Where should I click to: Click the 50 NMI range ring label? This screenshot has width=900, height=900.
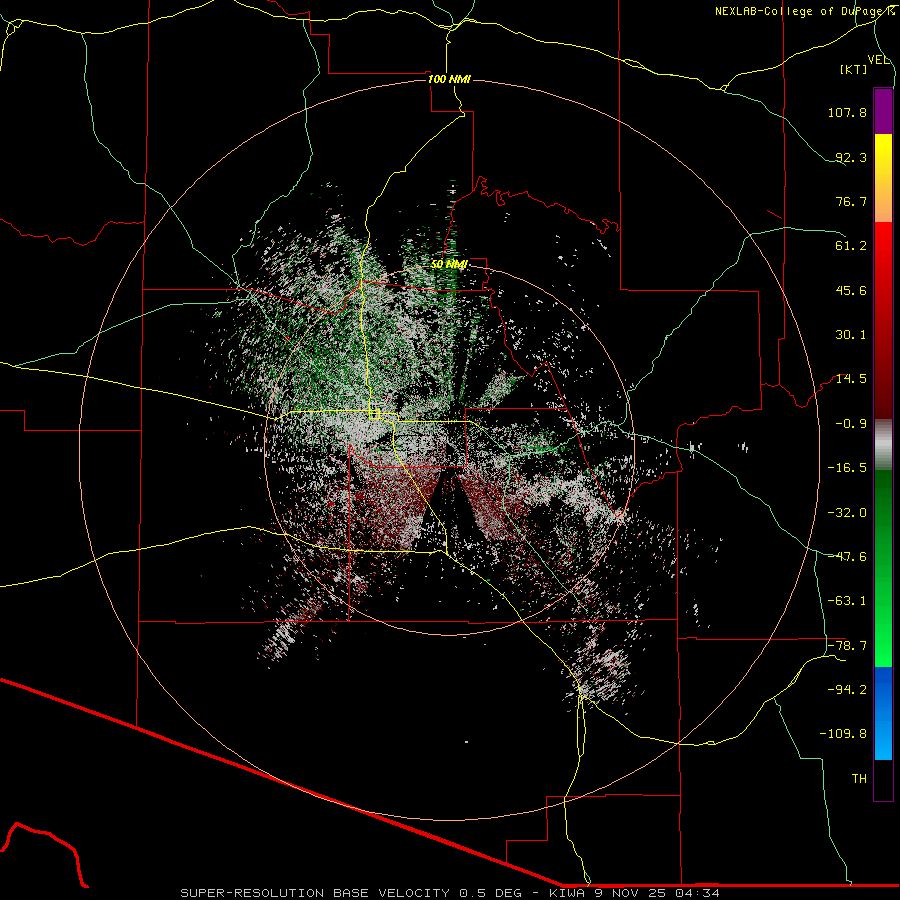tap(449, 264)
